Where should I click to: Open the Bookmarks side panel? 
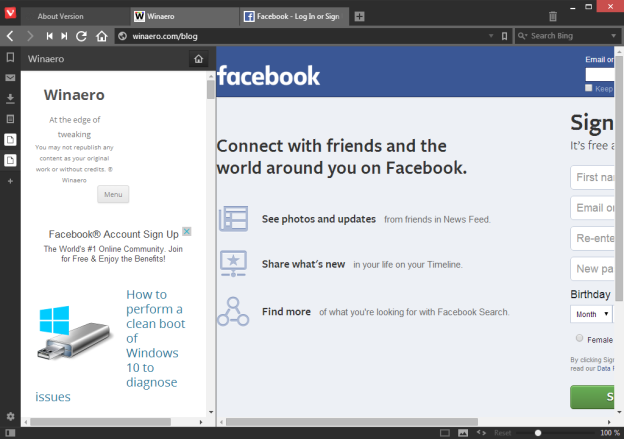coord(10,58)
